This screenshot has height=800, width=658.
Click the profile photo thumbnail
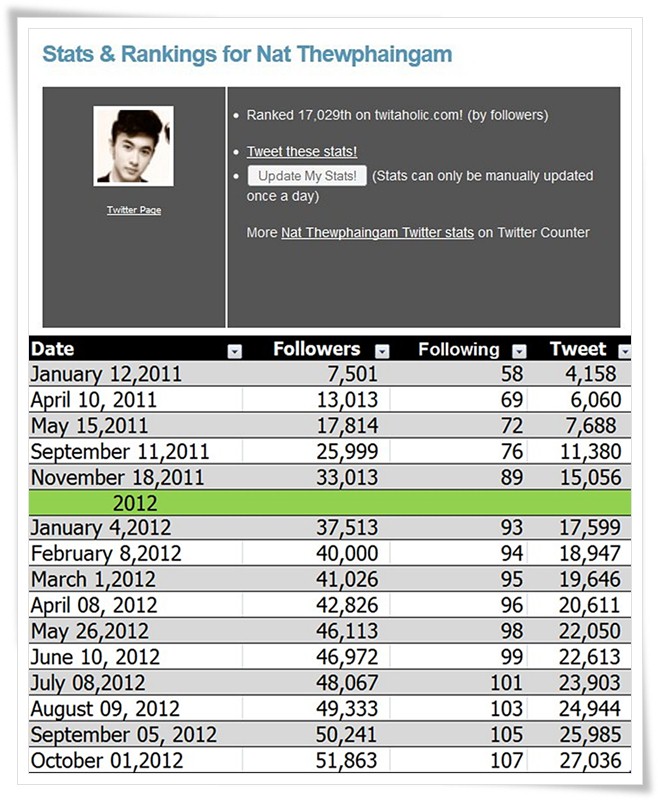[134, 146]
